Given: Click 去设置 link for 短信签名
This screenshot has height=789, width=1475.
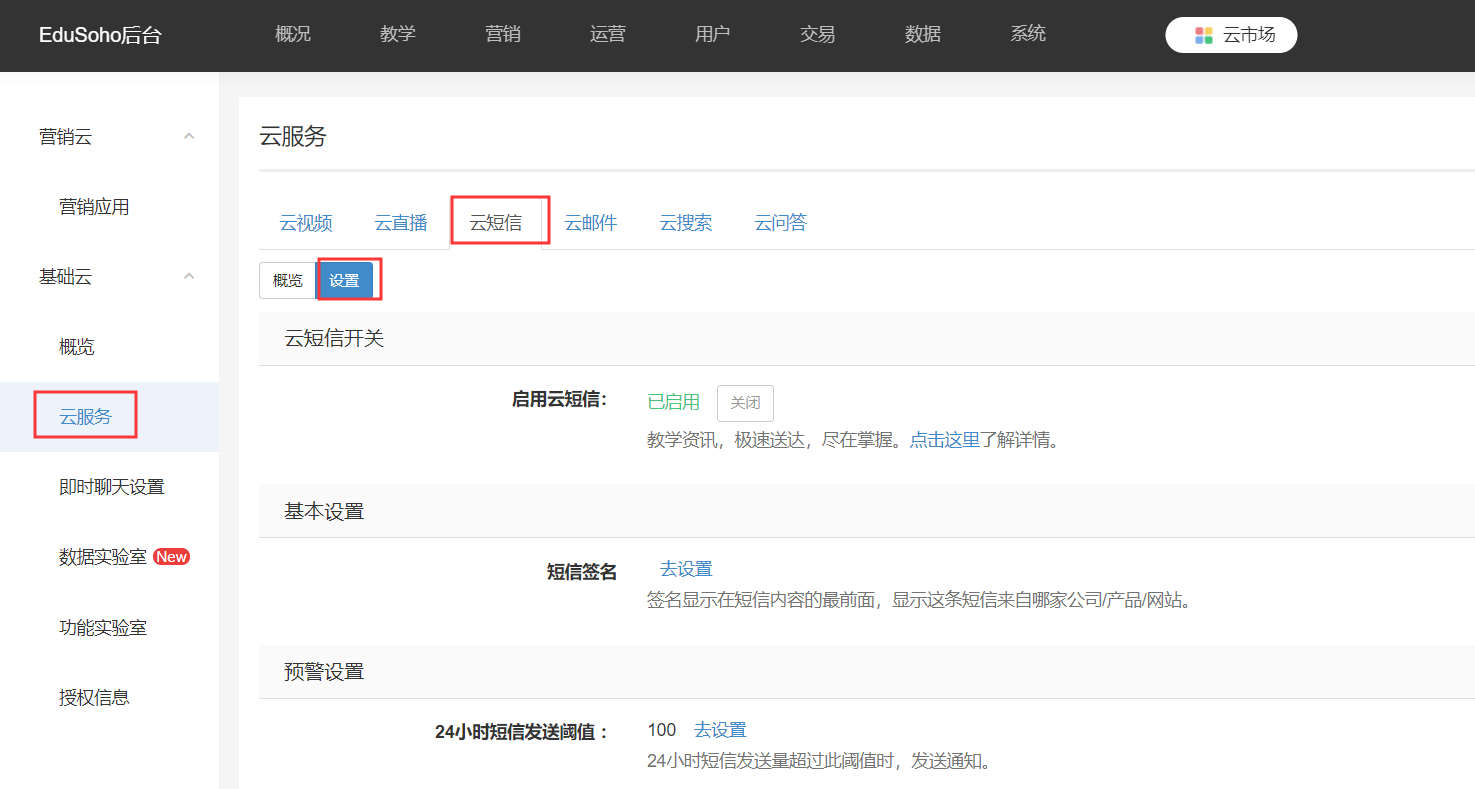Looking at the screenshot, I should (x=686, y=569).
